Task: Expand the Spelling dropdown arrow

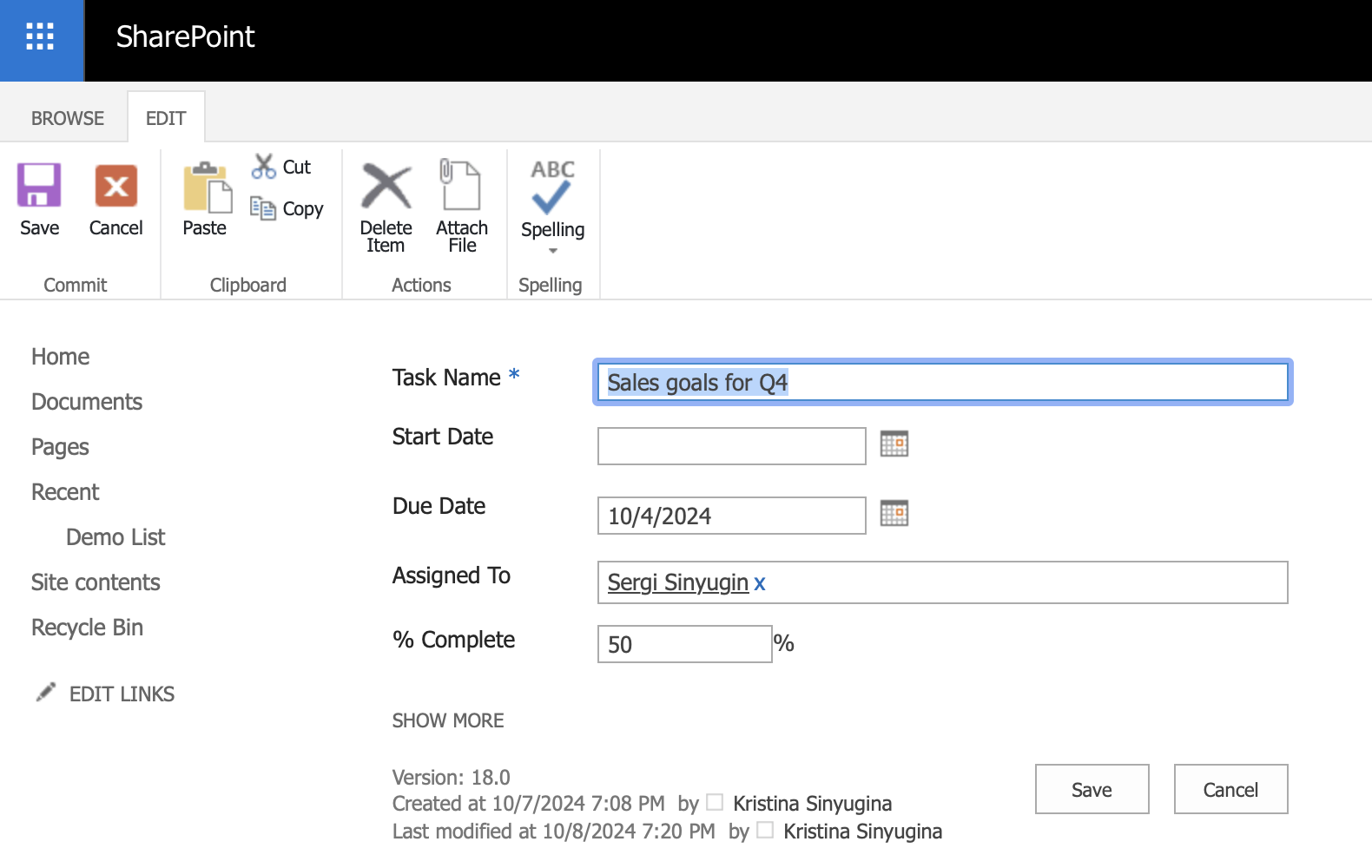Action: [553, 251]
